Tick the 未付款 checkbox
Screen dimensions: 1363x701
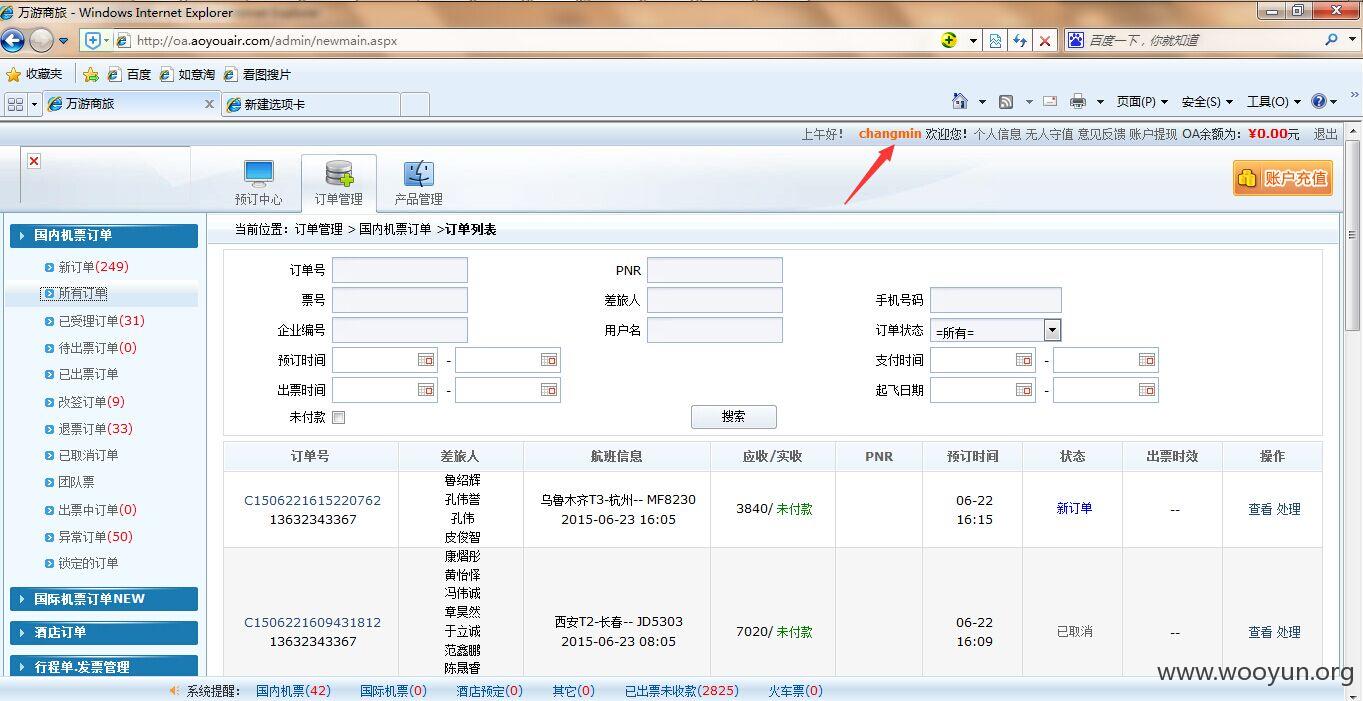(338, 417)
